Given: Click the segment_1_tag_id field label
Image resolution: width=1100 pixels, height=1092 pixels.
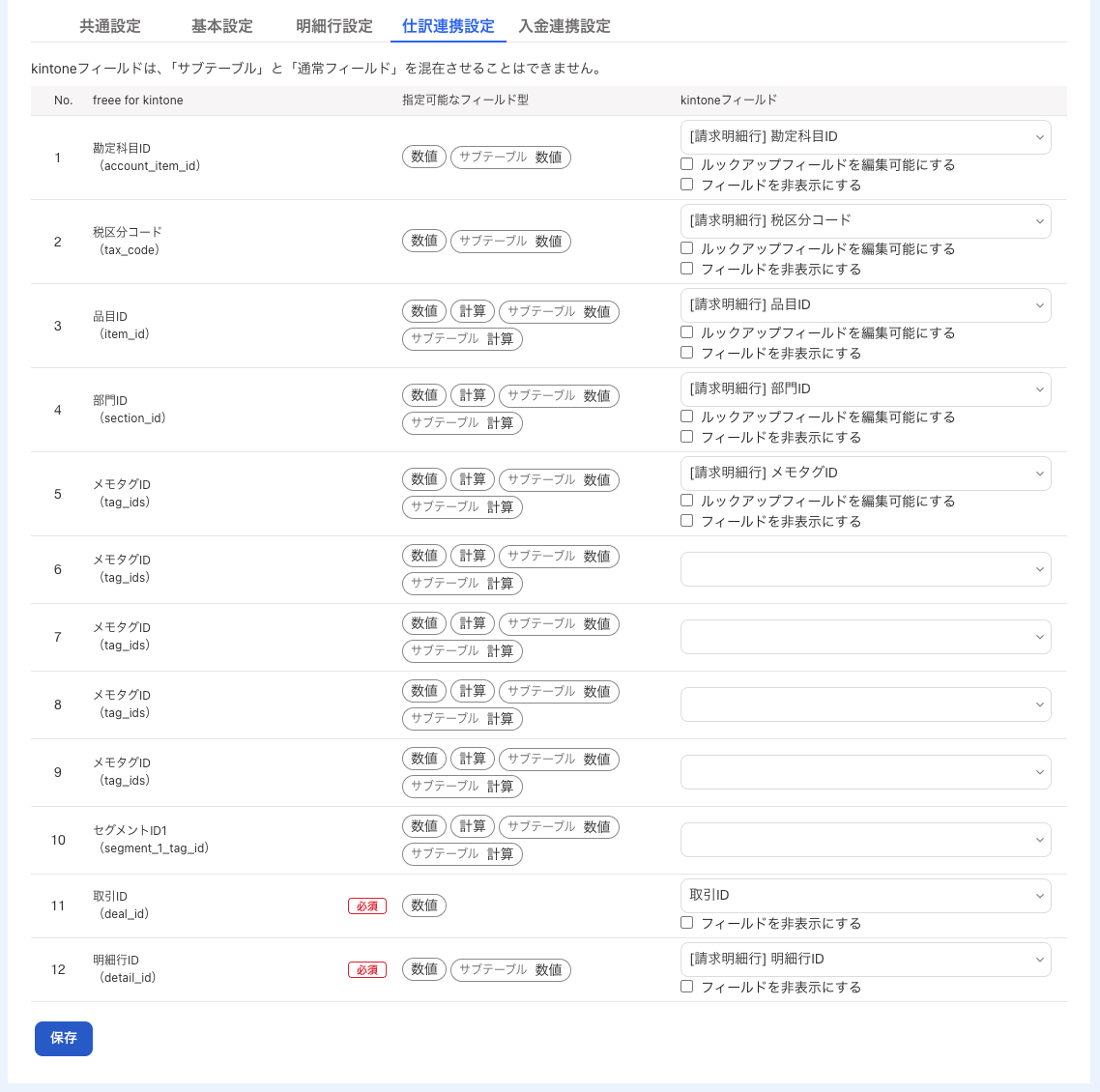Looking at the screenshot, I should click(155, 848).
